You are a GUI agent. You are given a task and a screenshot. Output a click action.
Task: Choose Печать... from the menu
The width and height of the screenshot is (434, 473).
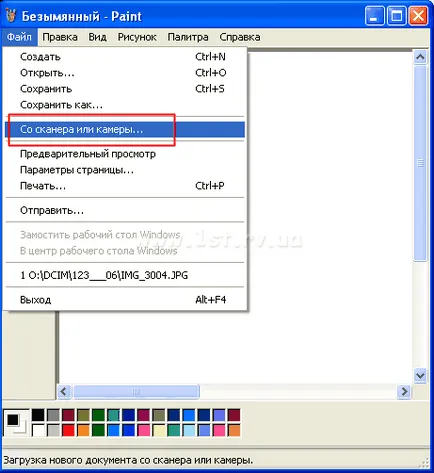(x=125, y=186)
